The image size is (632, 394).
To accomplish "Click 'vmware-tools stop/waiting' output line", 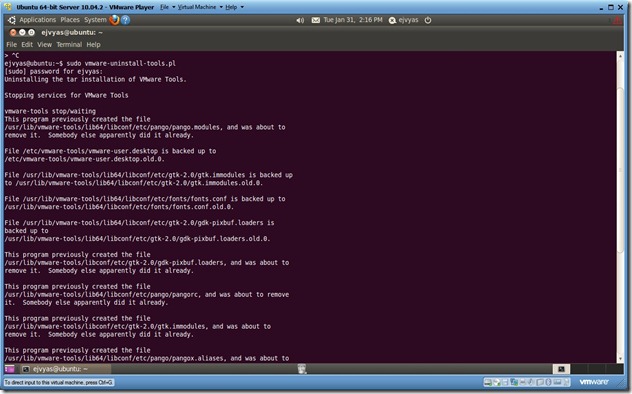I will click(50, 111).
